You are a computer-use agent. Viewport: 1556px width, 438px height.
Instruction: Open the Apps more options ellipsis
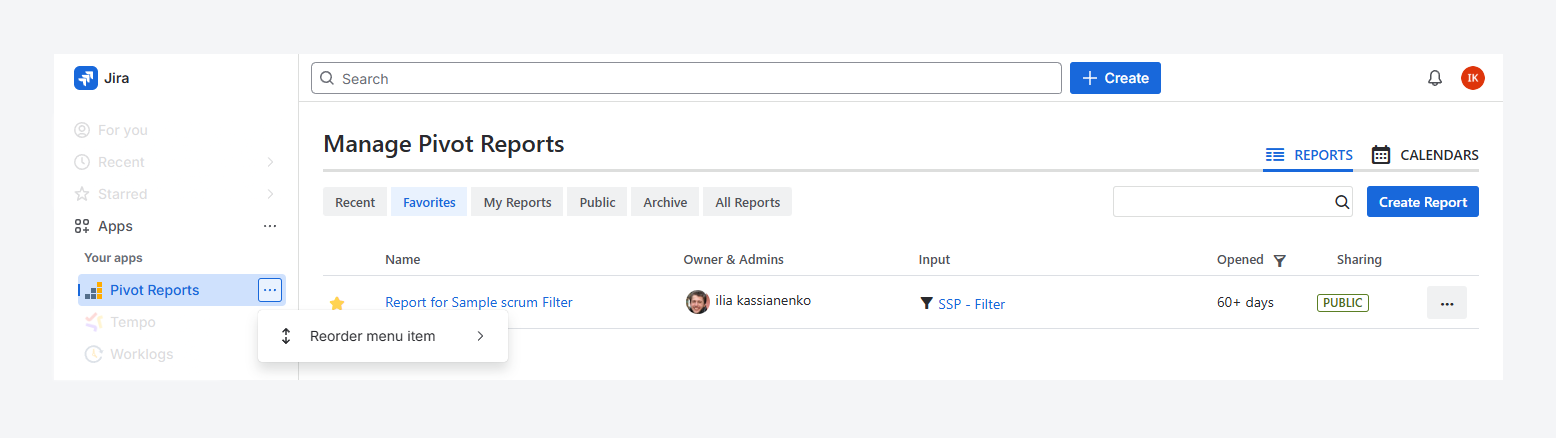click(x=270, y=226)
